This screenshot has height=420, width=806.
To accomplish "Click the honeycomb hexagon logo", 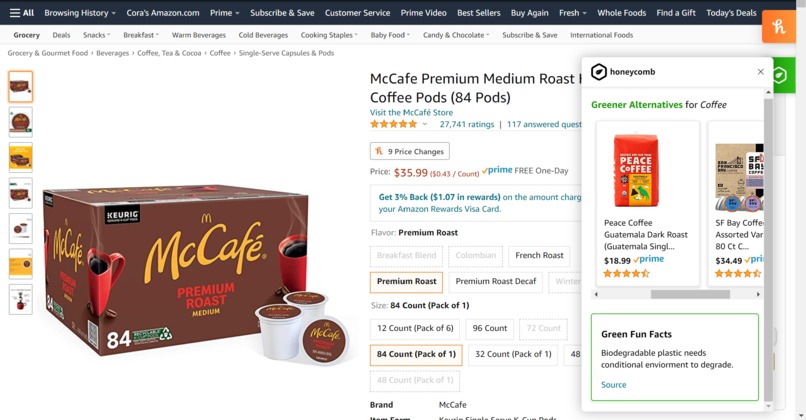I will 598,72.
